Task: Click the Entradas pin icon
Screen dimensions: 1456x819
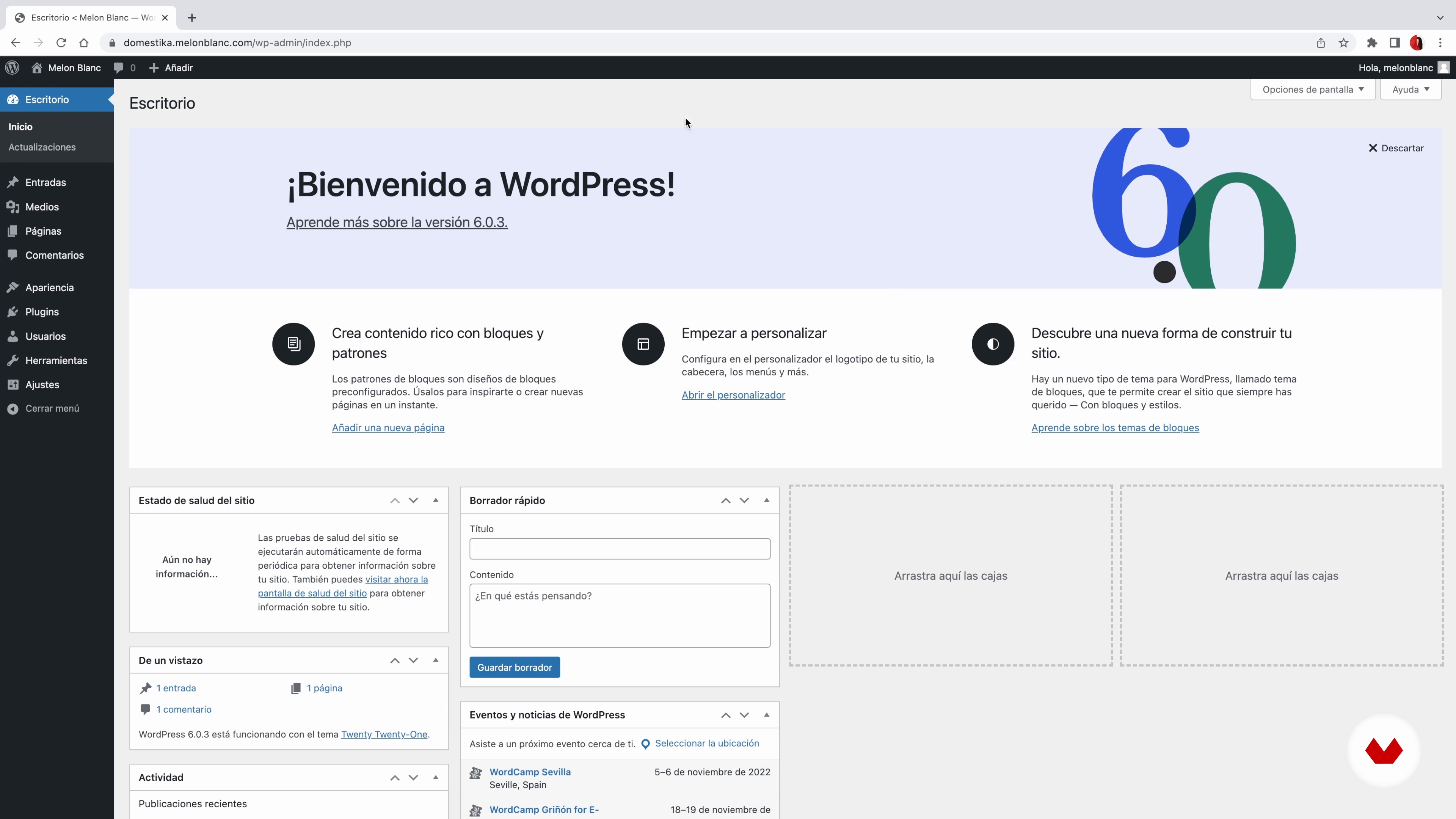Action: [x=13, y=182]
